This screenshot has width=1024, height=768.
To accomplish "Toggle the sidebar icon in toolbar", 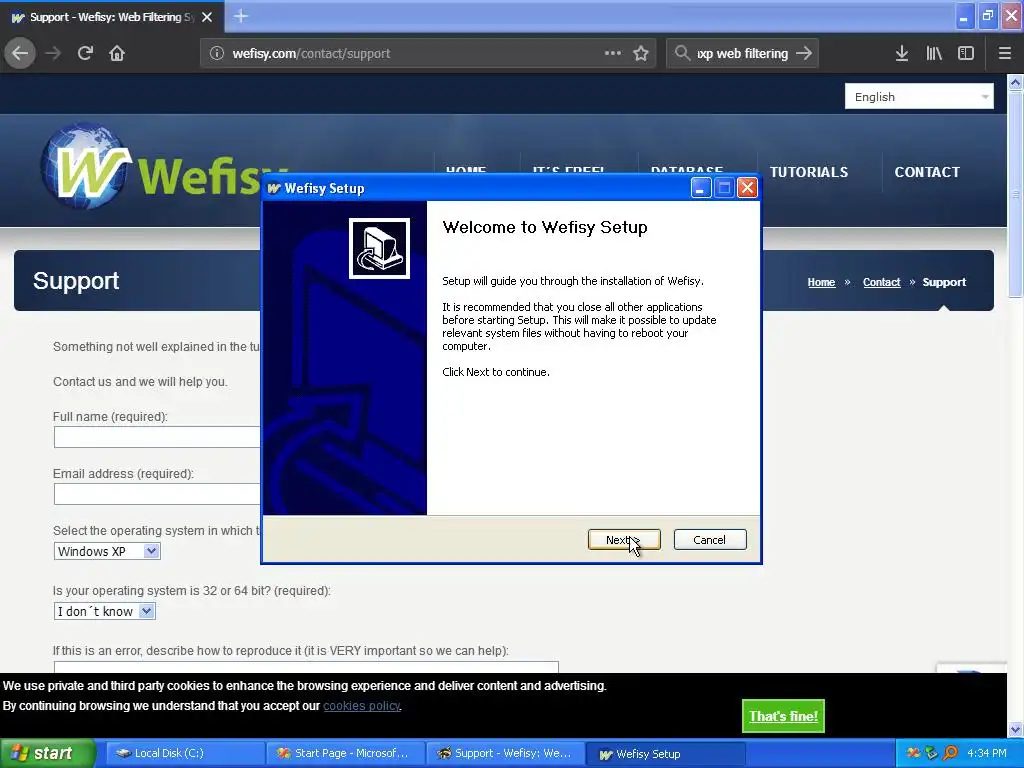I will (x=966, y=54).
